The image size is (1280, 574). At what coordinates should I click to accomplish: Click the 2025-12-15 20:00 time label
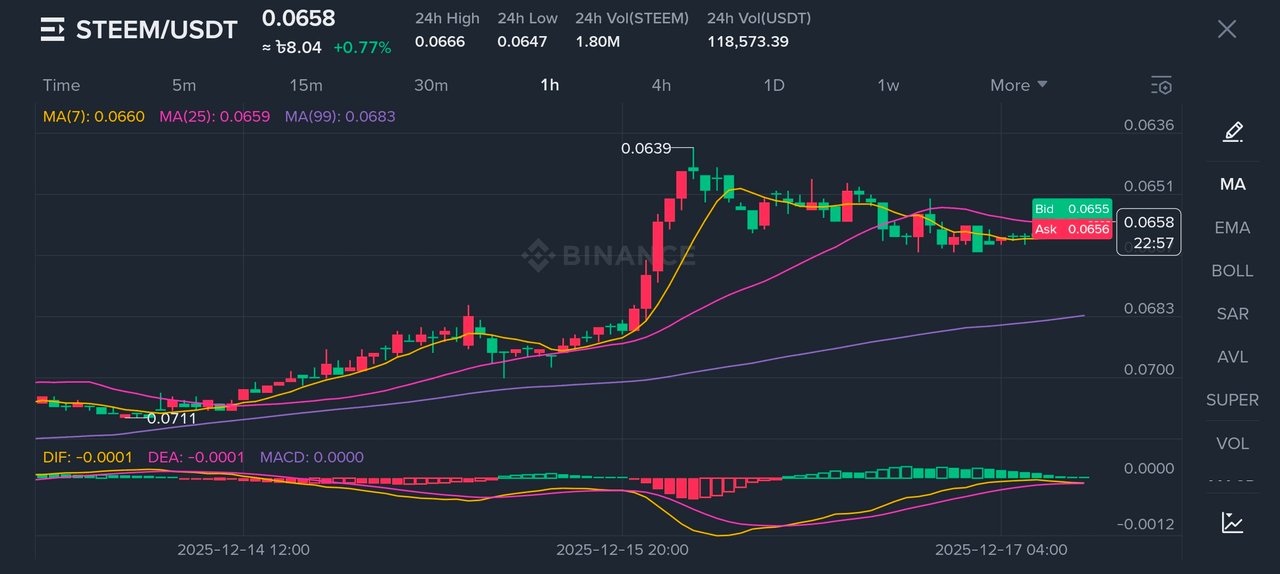tap(622, 549)
